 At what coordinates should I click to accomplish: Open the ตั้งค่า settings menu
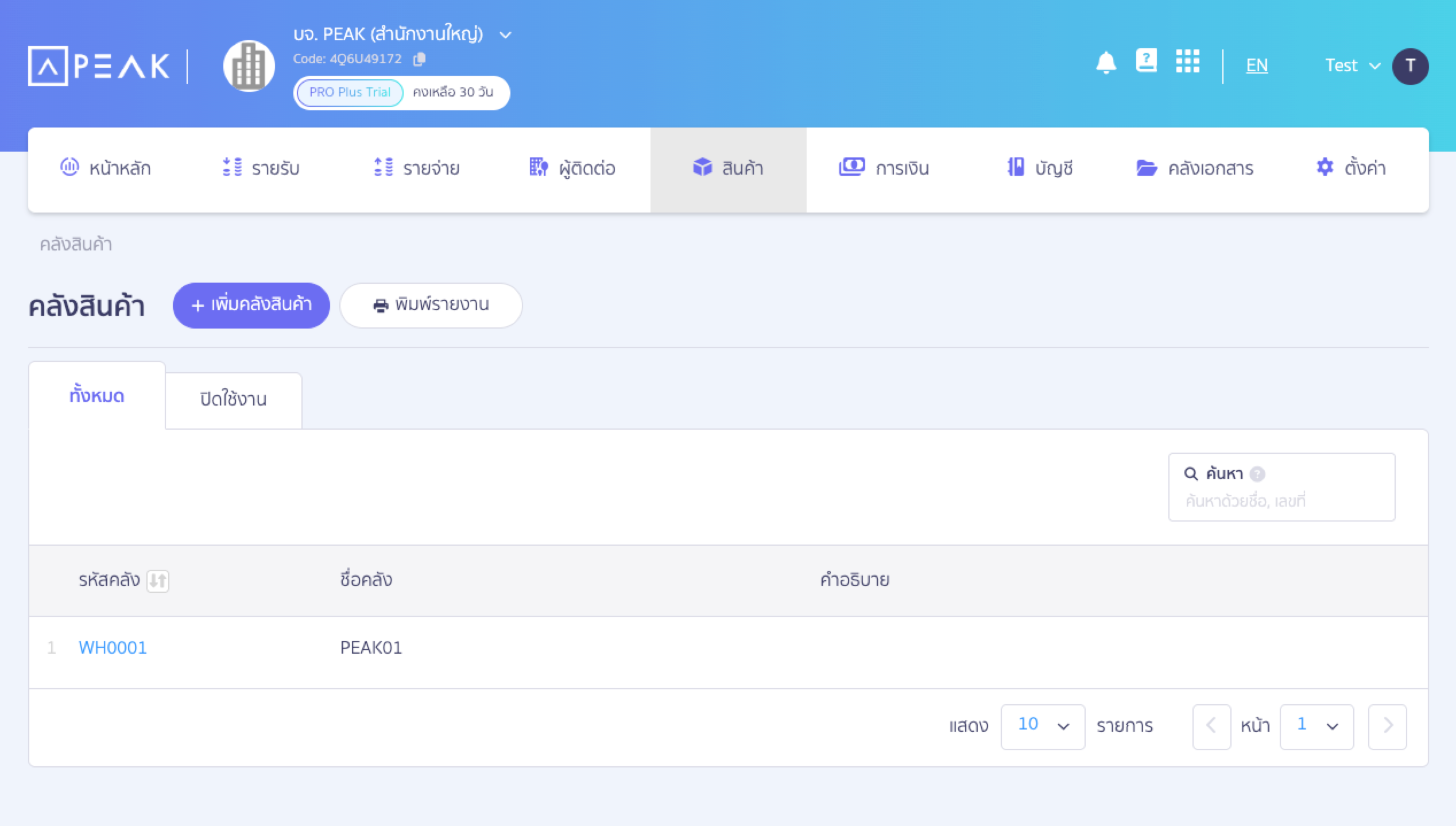pos(1350,168)
